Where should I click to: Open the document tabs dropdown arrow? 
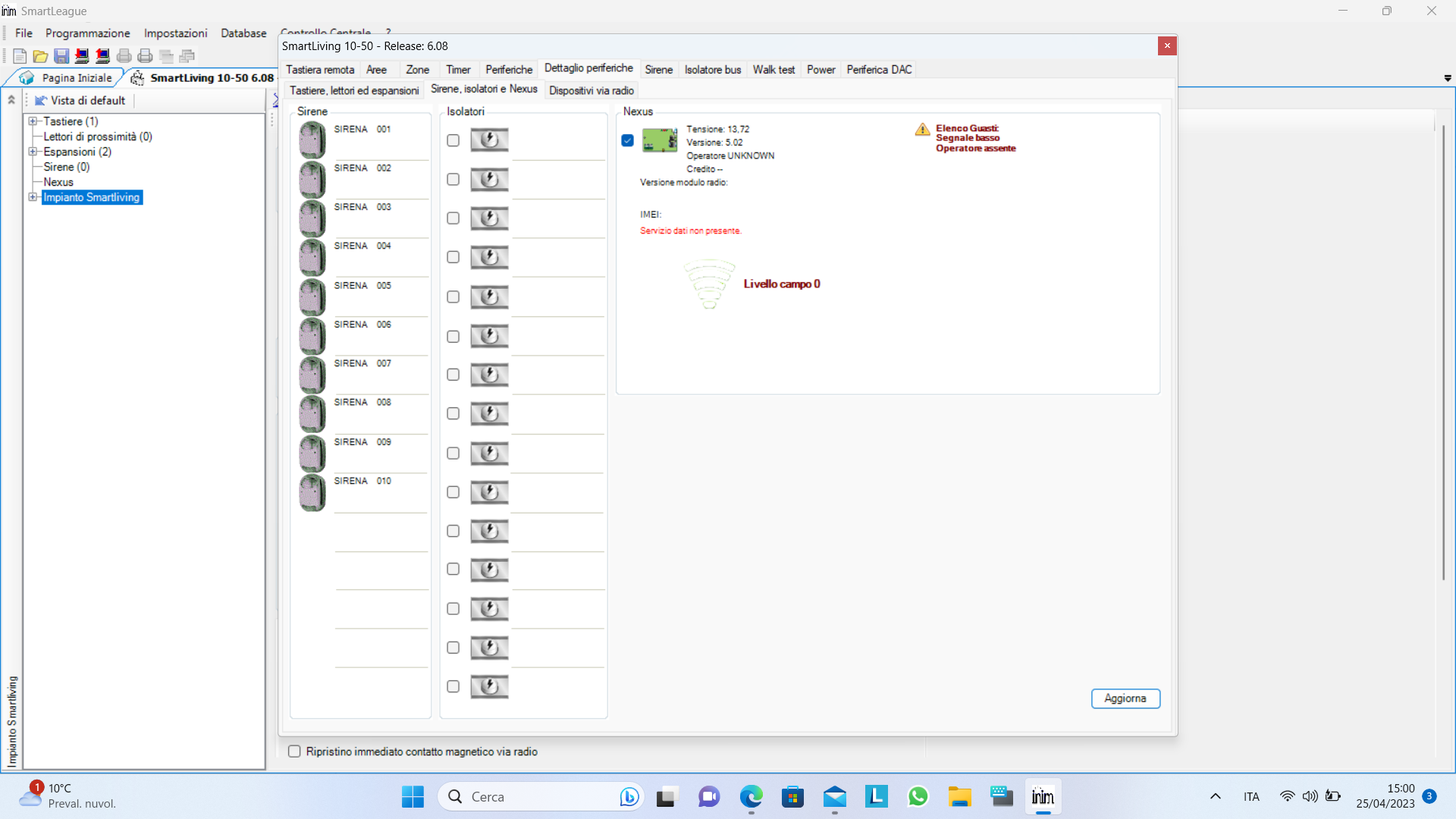1448,78
